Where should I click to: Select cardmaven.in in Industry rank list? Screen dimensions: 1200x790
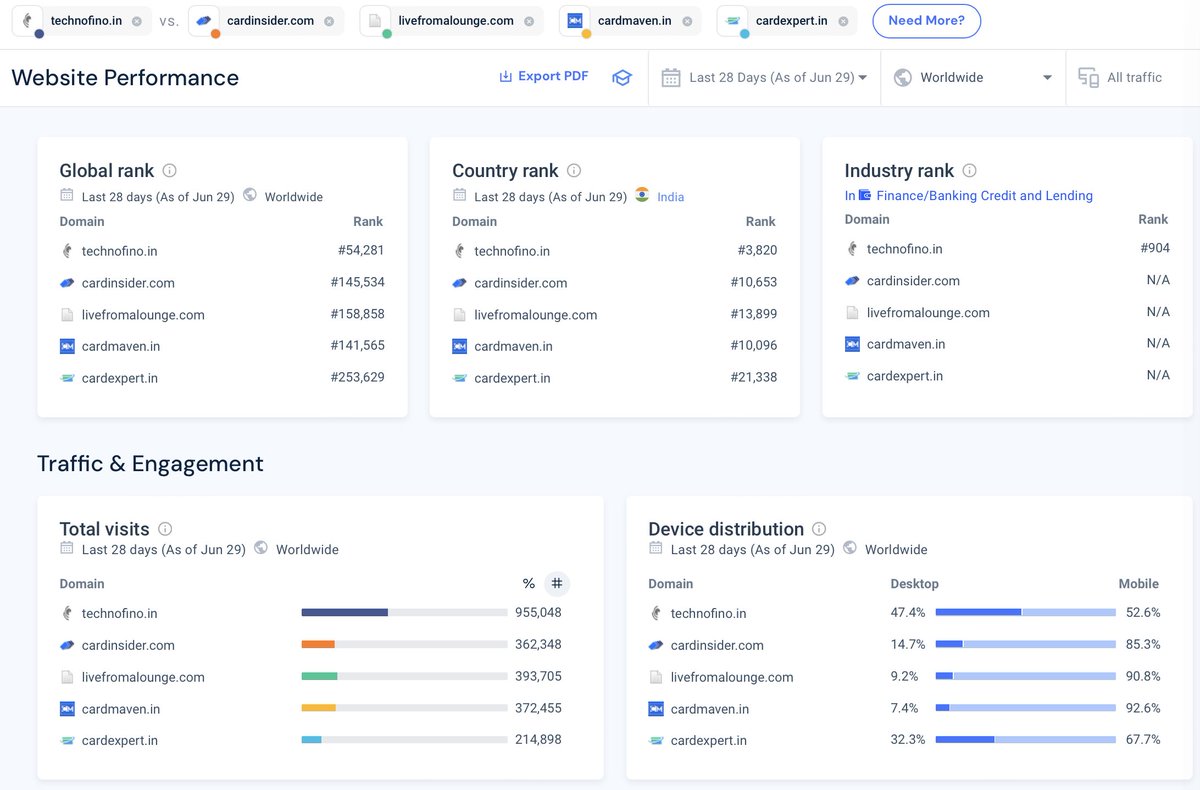906,344
